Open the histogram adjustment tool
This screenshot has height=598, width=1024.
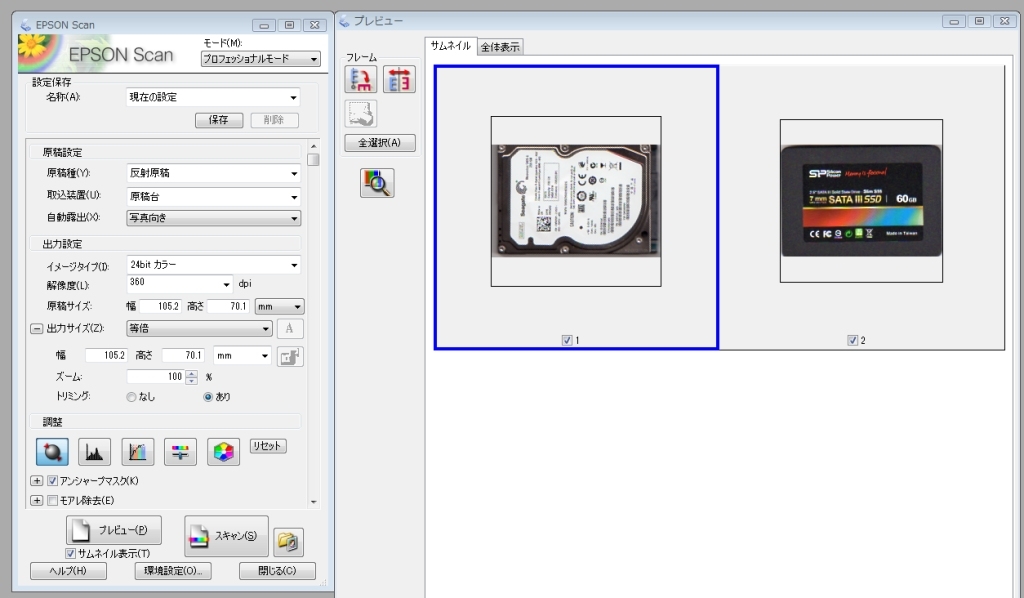[x=95, y=452]
